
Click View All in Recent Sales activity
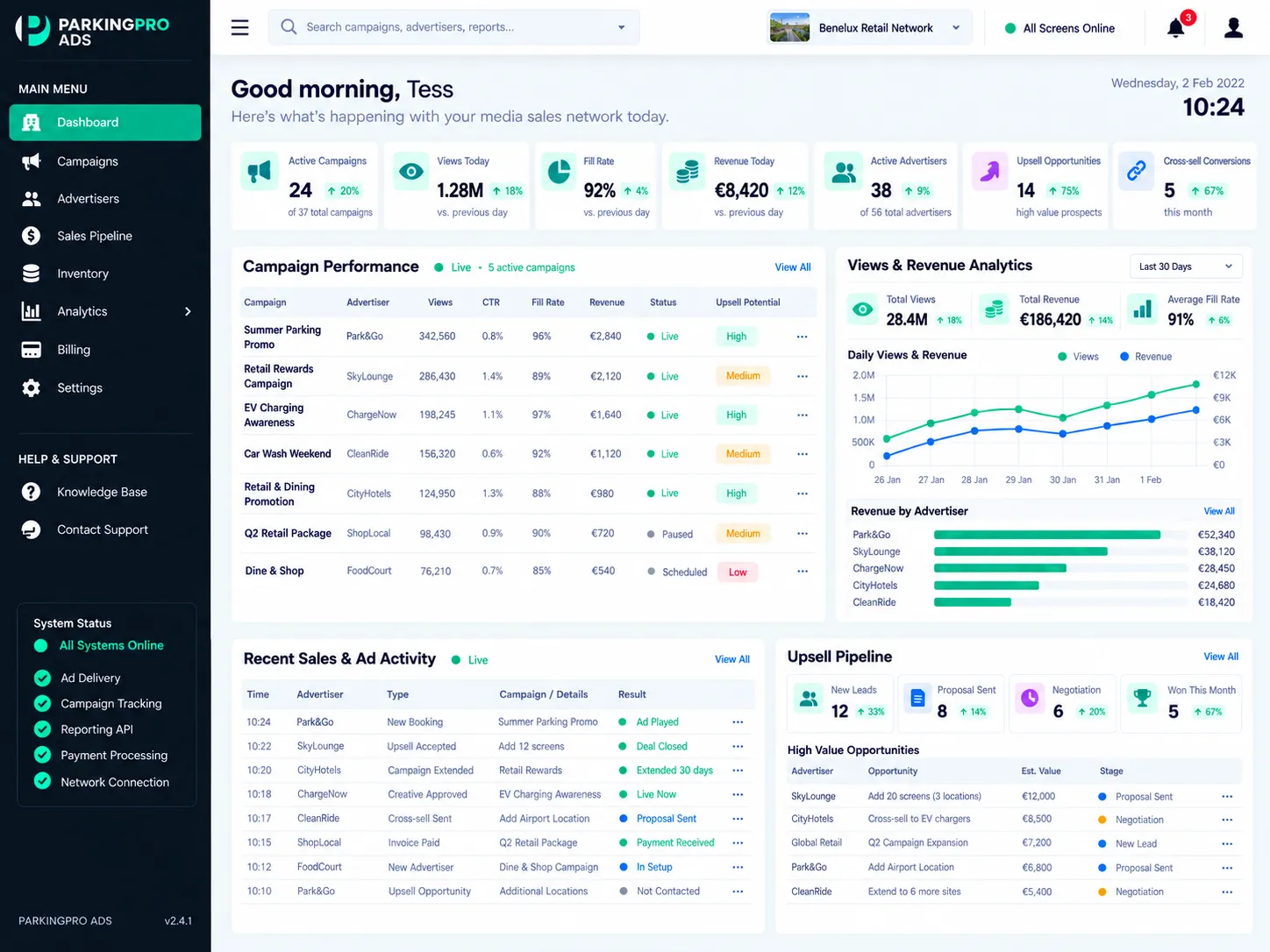coord(732,659)
